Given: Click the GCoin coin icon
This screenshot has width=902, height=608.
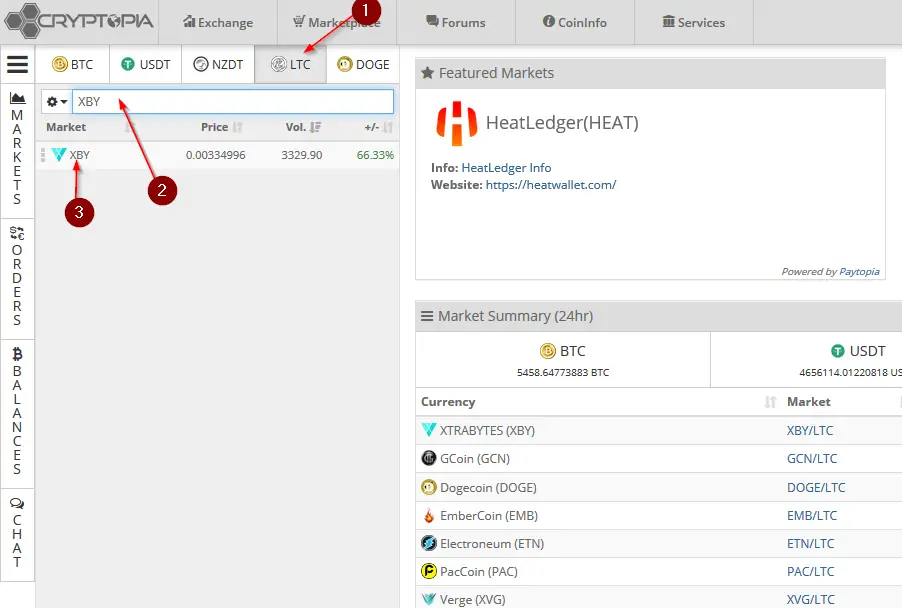Looking at the screenshot, I should point(429,458).
